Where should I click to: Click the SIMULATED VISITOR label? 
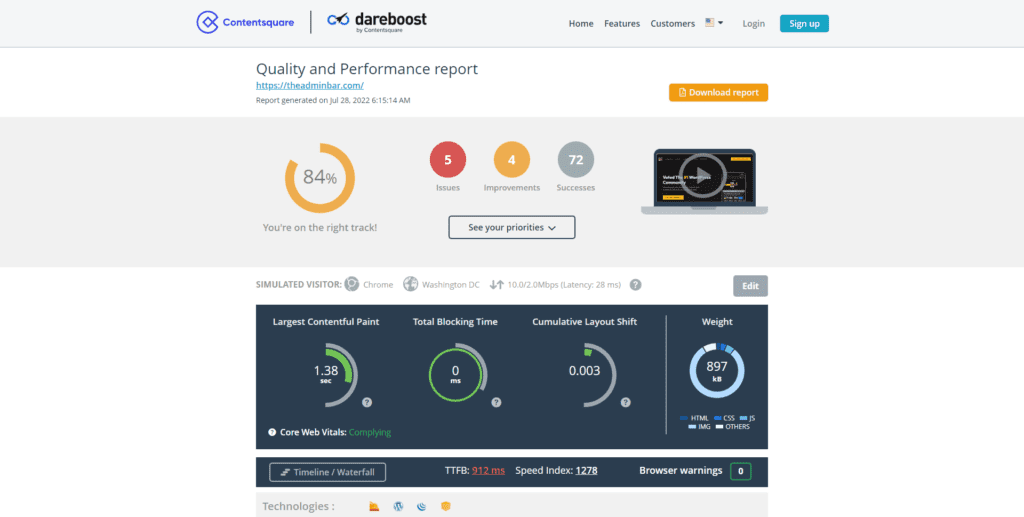pos(298,285)
